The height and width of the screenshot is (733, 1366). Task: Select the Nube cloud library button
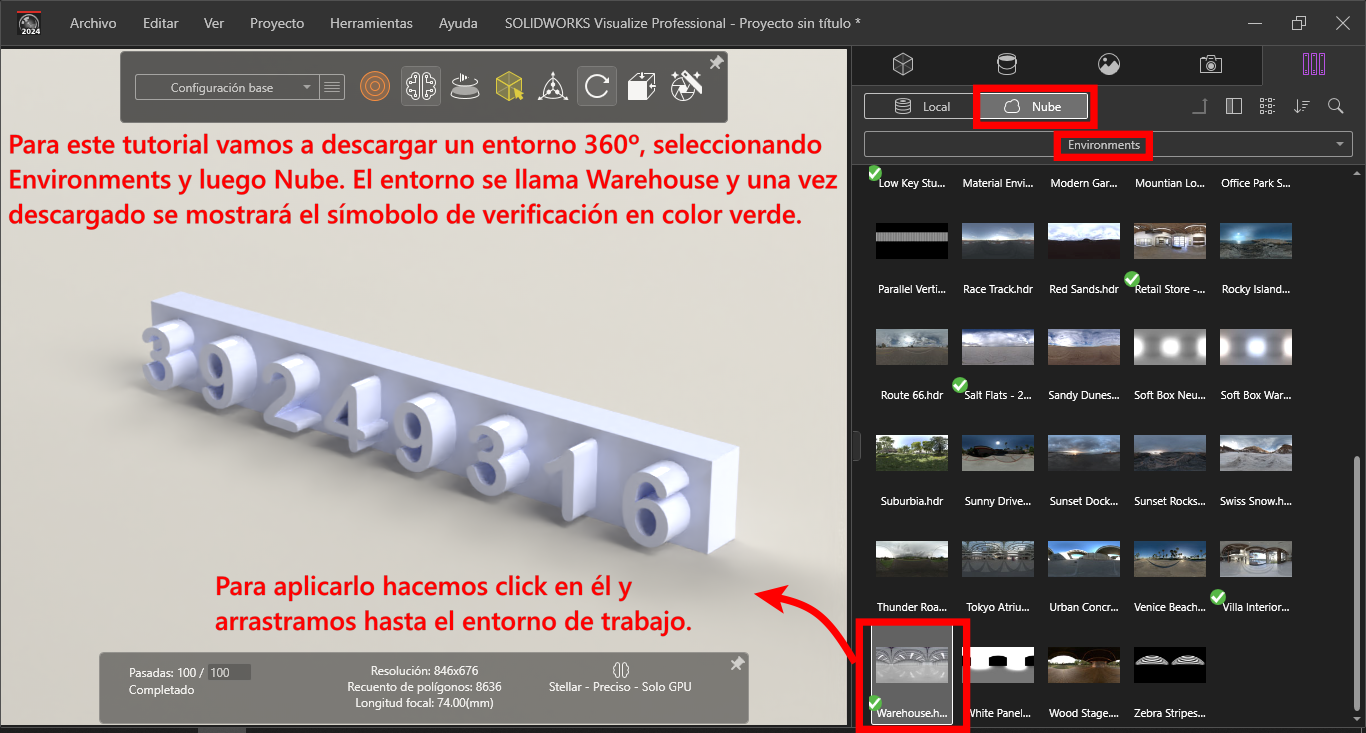point(1034,106)
